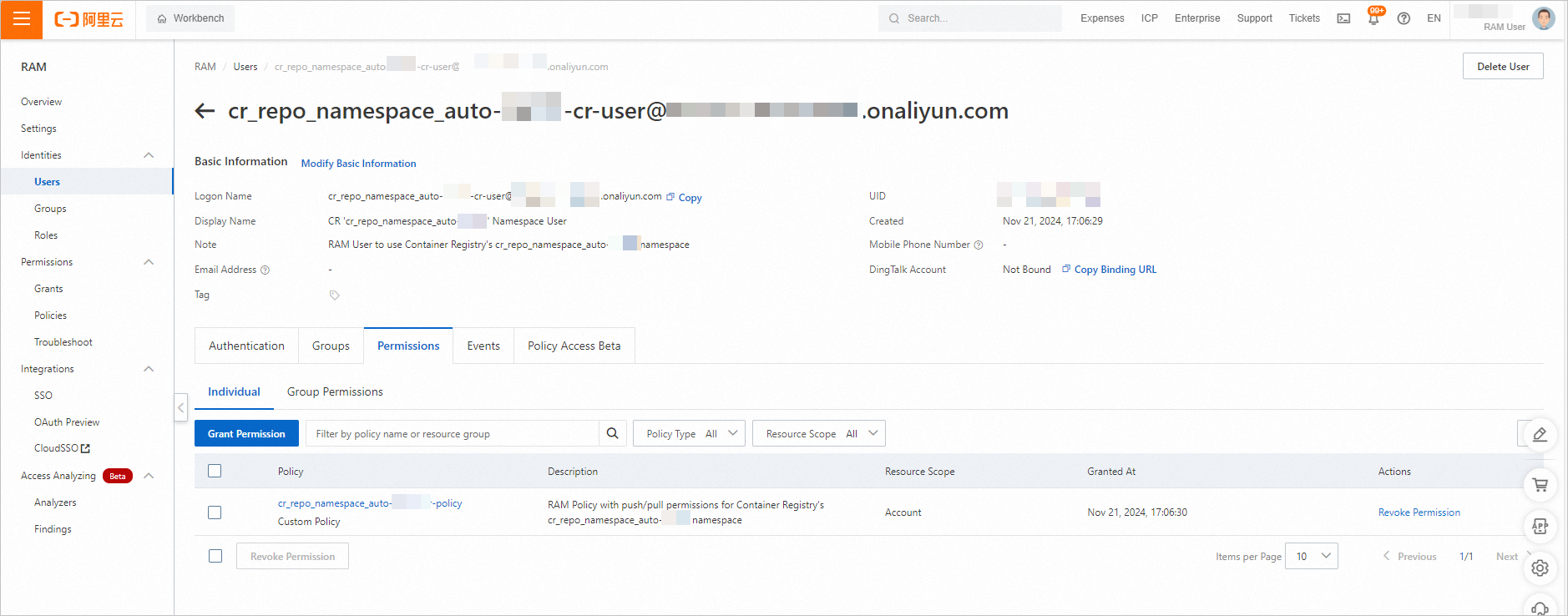Click Modify Basic Information link

coord(358,164)
